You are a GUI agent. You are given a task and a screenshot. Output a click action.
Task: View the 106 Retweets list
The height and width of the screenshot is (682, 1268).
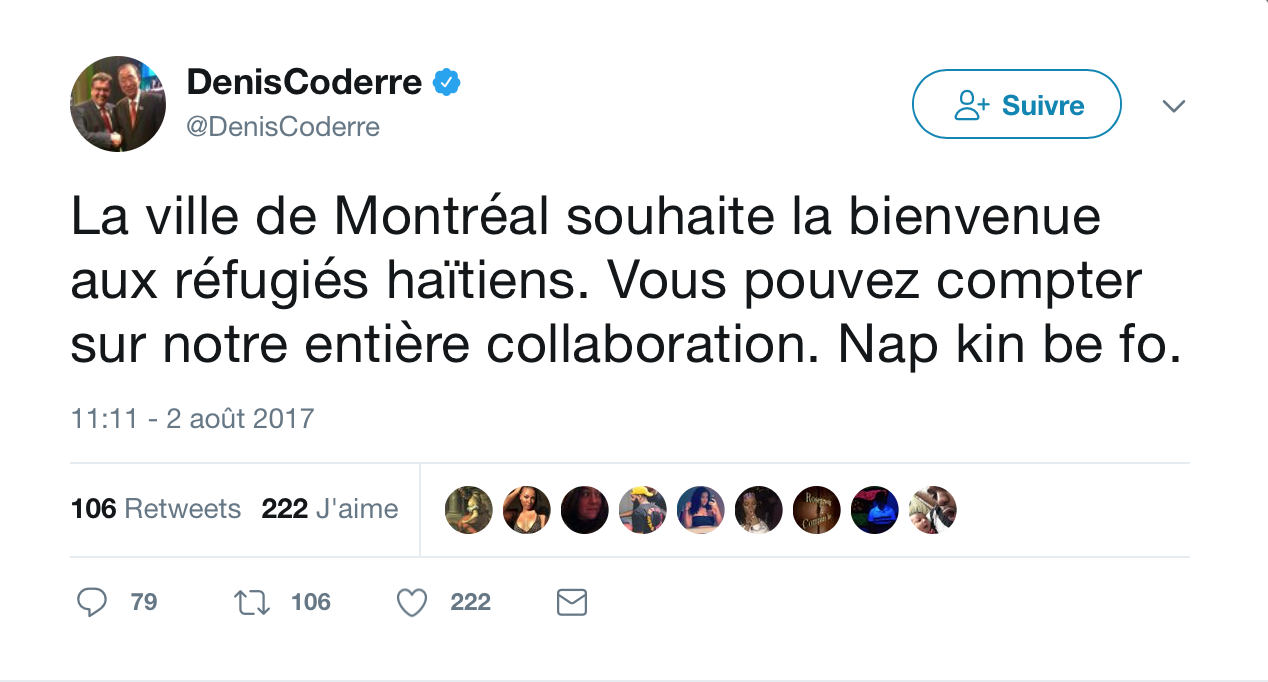point(156,509)
